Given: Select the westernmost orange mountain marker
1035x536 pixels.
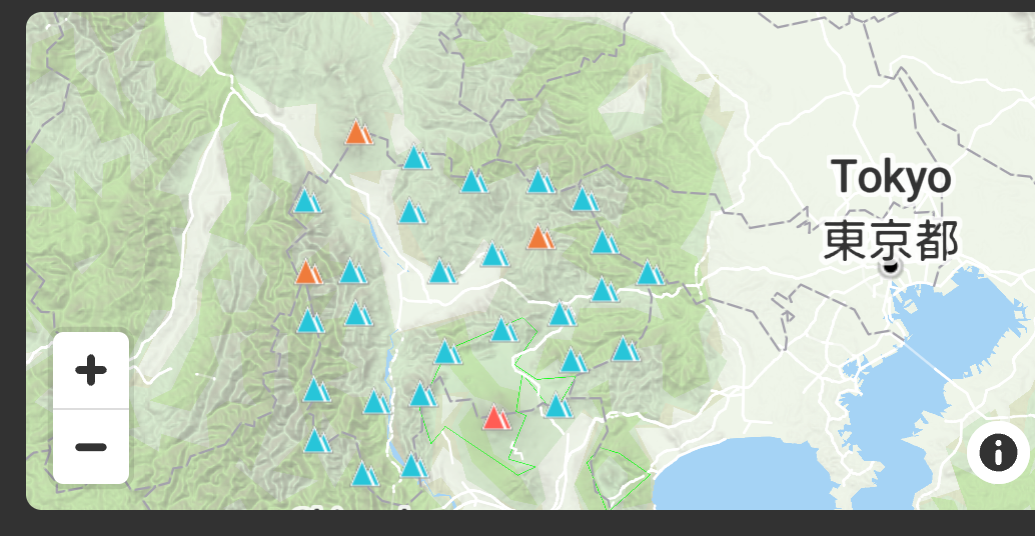Looking at the screenshot, I should pos(308,272).
